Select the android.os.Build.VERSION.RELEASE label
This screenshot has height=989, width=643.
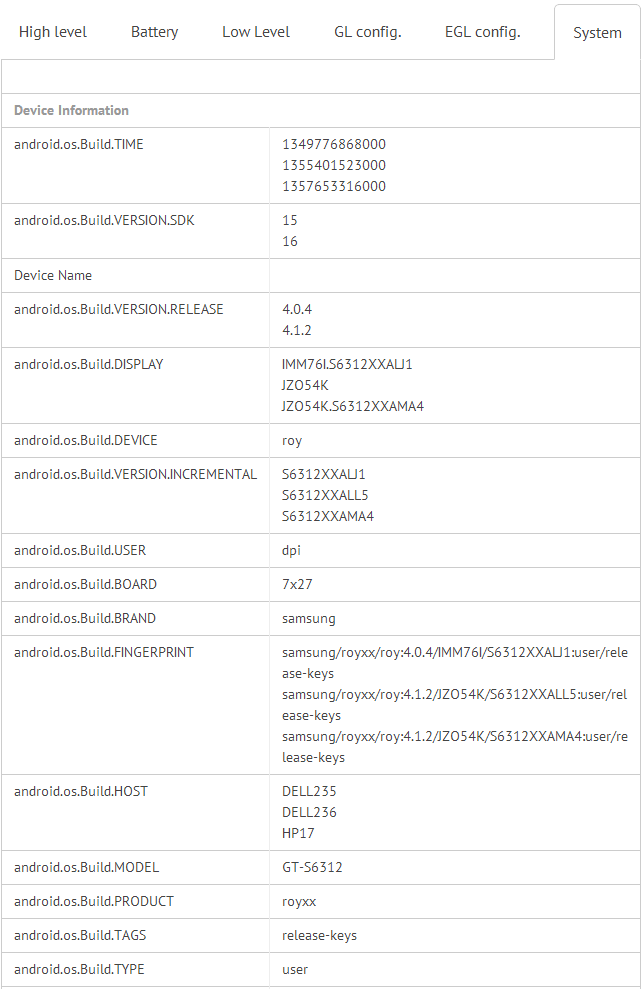(119, 309)
